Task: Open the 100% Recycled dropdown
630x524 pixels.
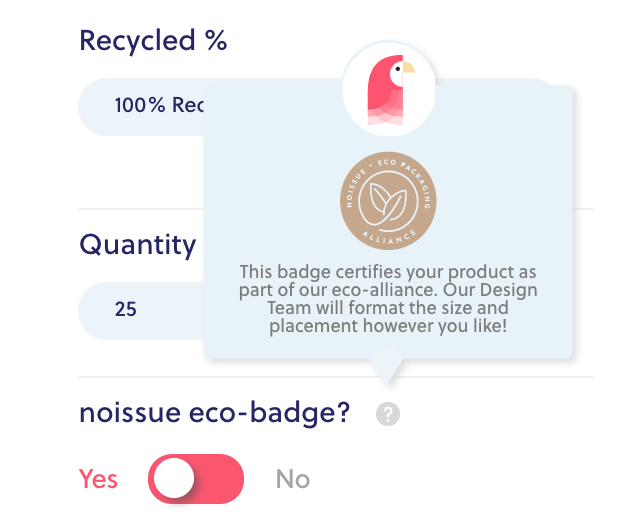Action: [141, 107]
